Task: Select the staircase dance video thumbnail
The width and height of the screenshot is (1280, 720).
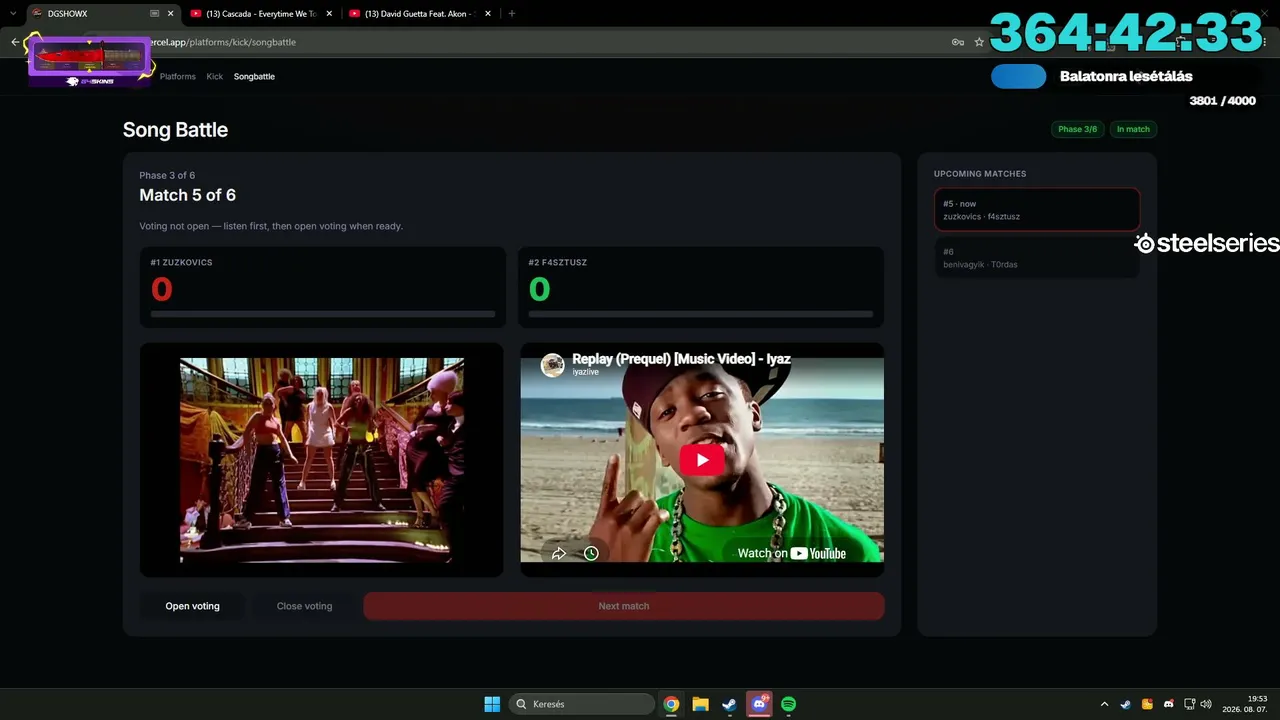Action: click(322, 460)
